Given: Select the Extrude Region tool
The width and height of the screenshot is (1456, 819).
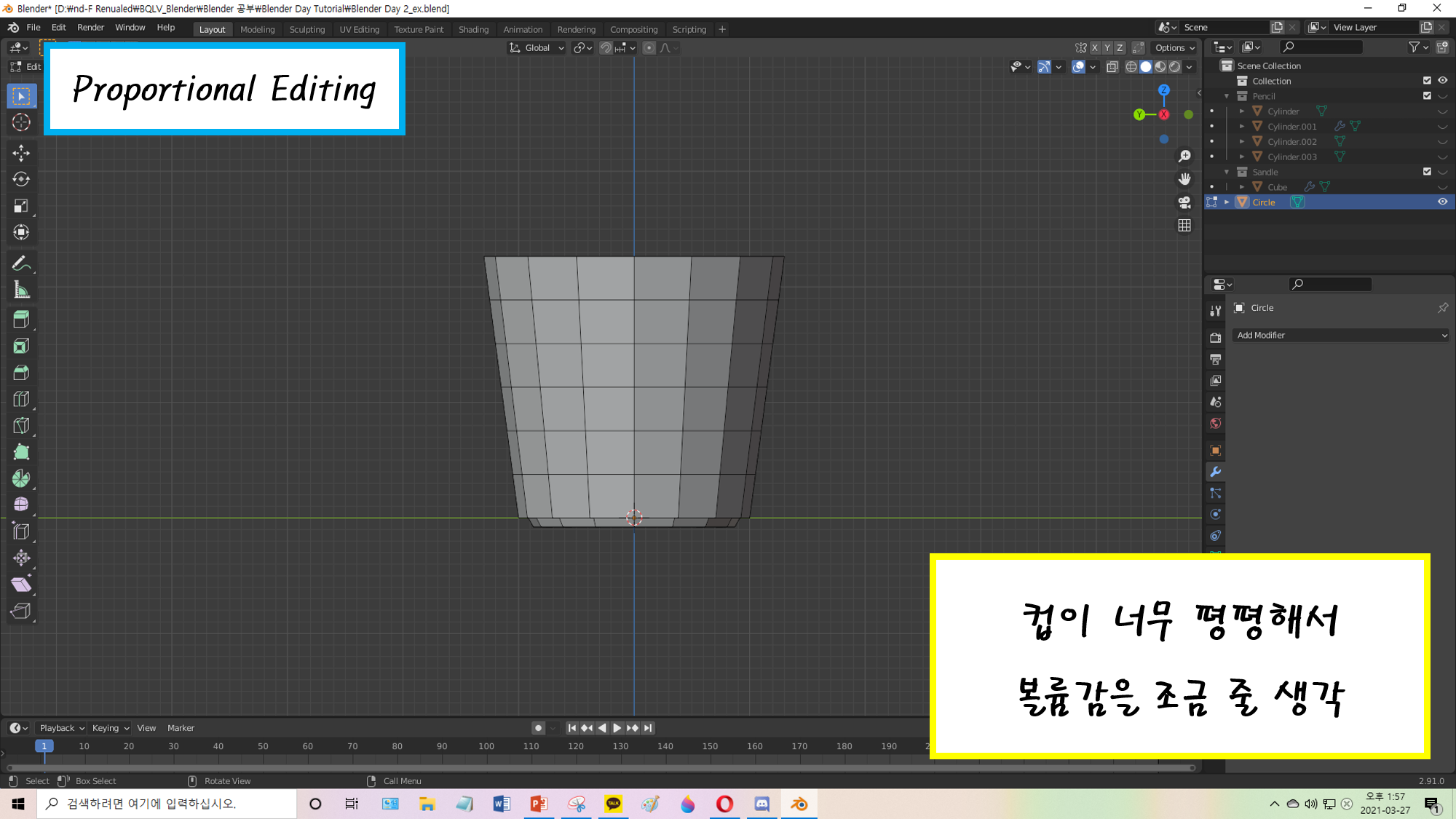Looking at the screenshot, I should [x=21, y=319].
